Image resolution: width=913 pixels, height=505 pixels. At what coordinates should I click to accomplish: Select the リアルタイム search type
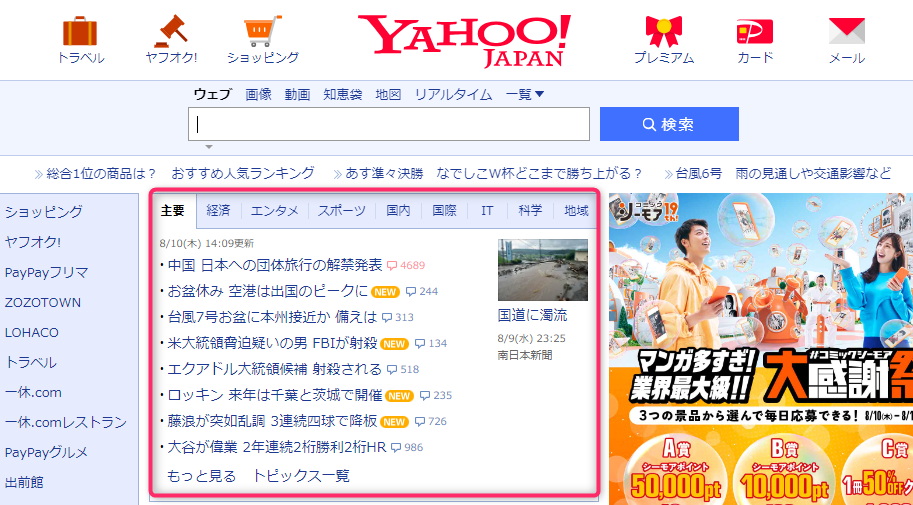click(453, 95)
